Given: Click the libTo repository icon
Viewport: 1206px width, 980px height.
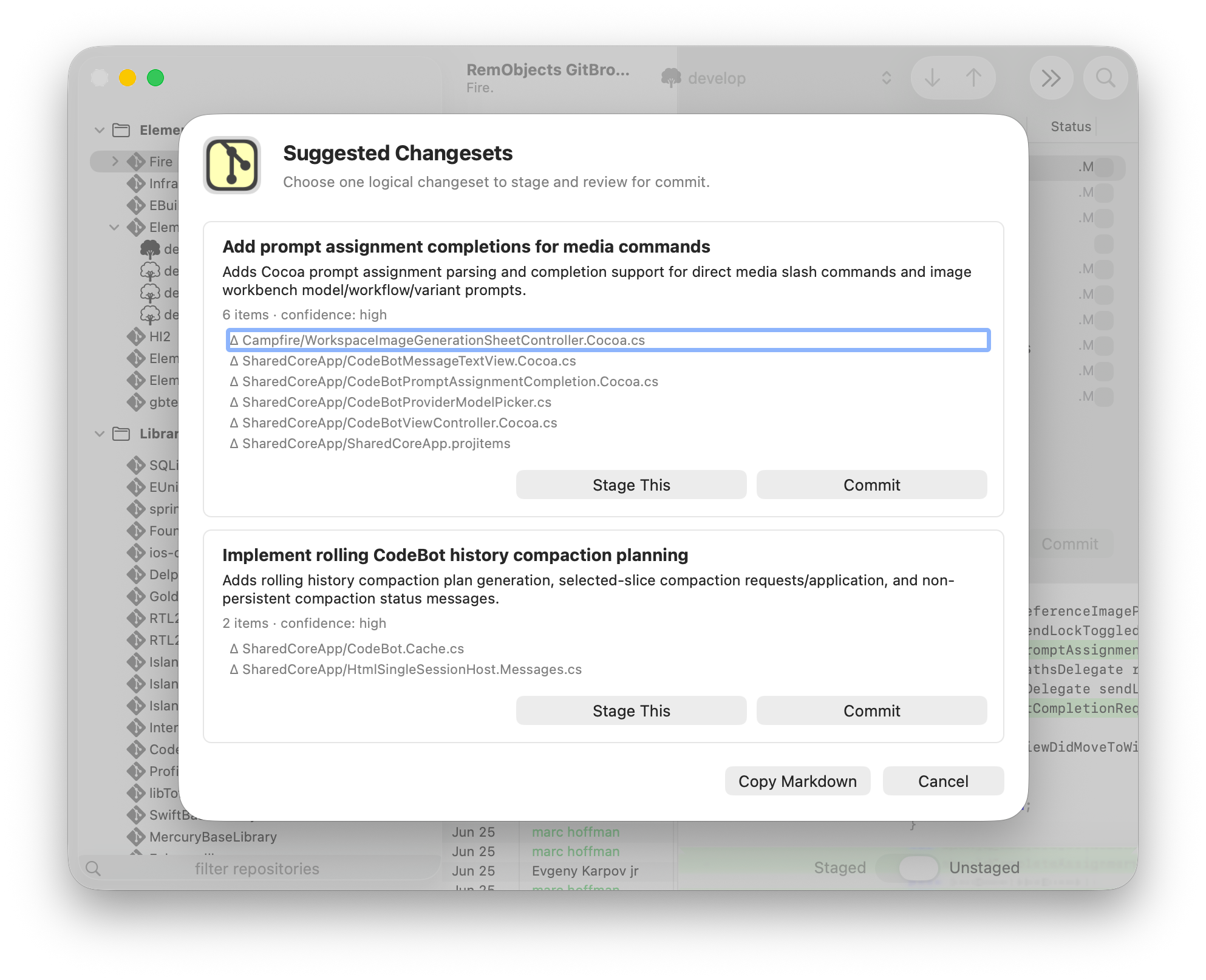Looking at the screenshot, I should pyautogui.click(x=136, y=793).
